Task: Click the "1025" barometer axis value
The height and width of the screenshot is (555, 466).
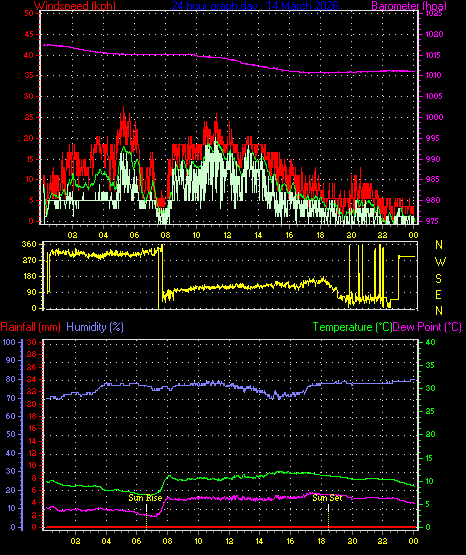Action: coord(434,14)
